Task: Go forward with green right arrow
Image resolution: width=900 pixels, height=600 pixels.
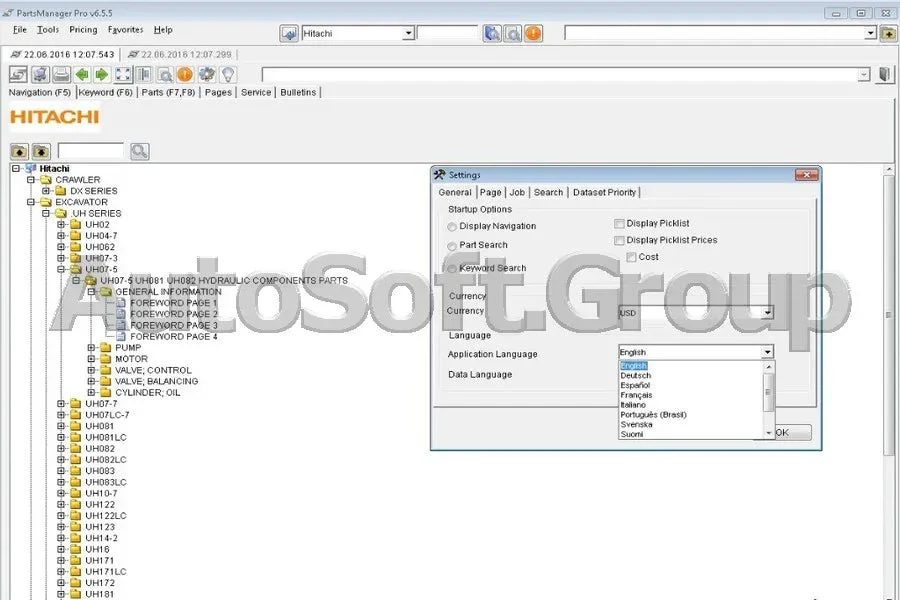Action: tap(102, 74)
